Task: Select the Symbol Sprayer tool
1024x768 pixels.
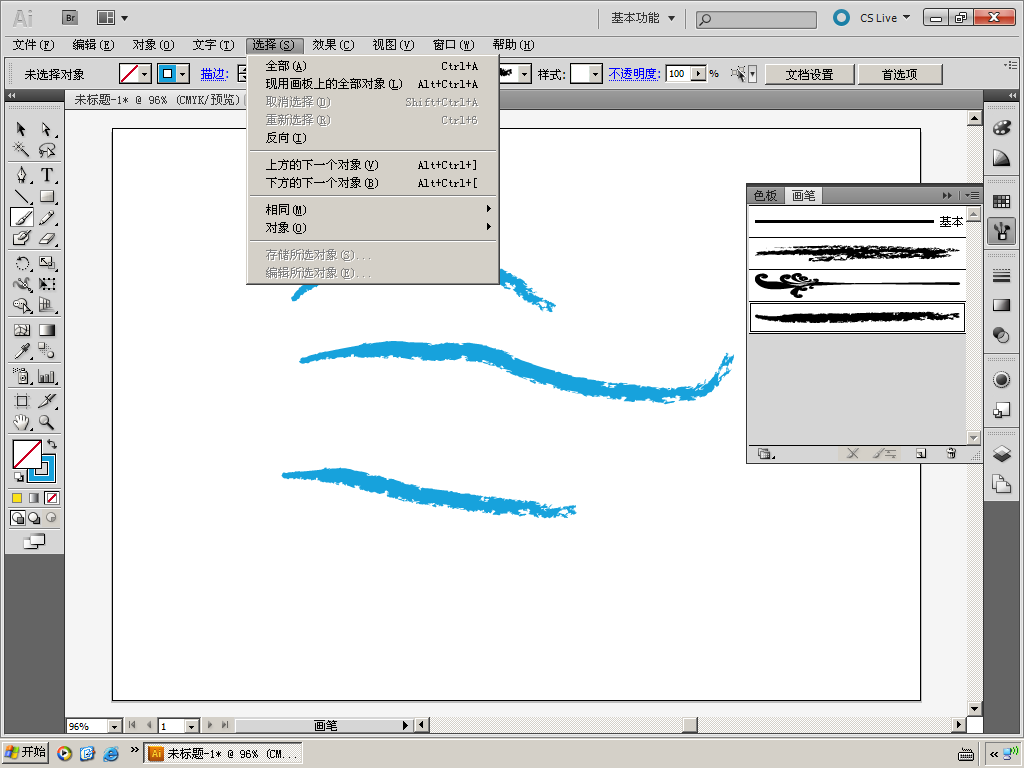Action: [x=21, y=376]
